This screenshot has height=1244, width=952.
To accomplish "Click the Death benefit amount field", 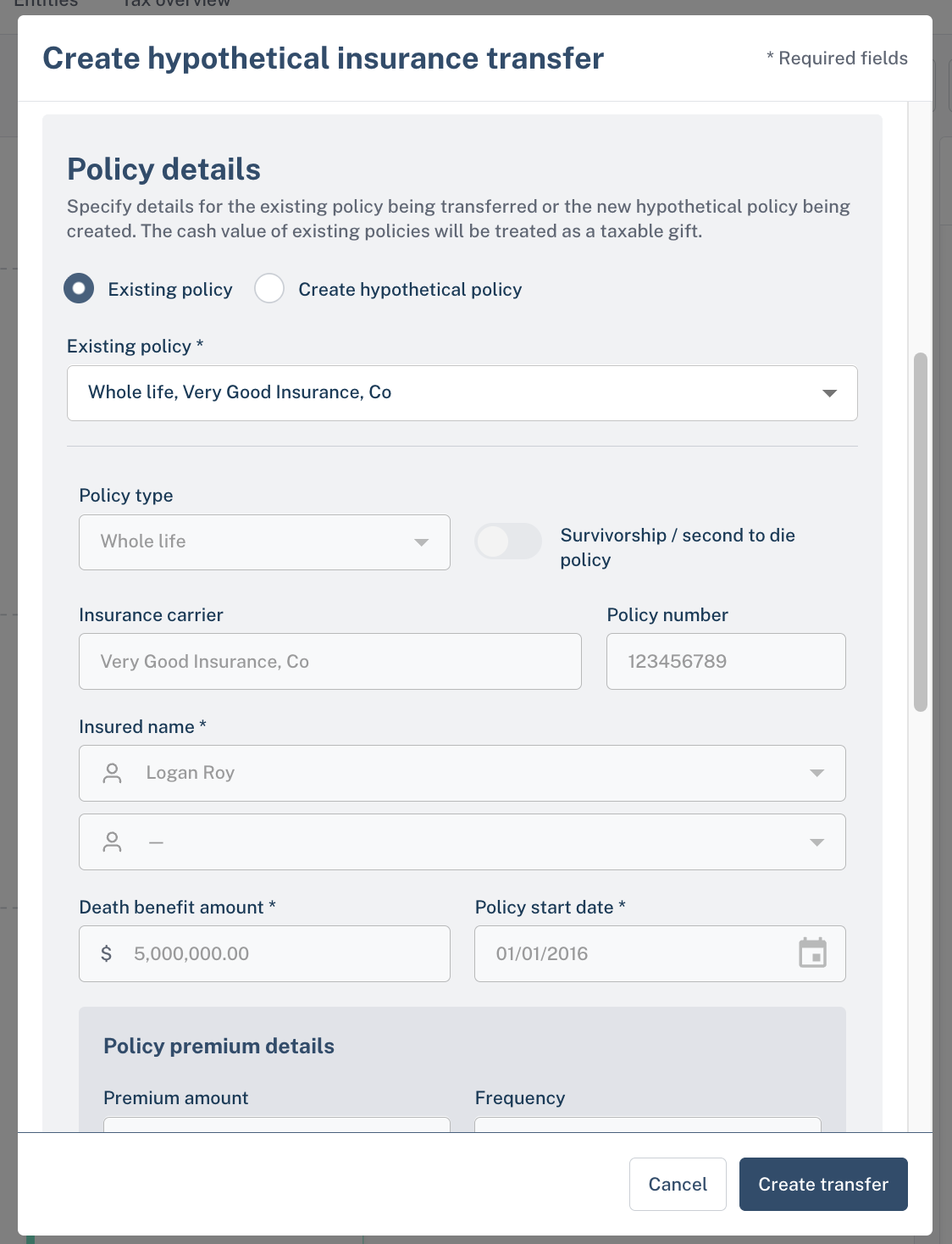I will (264, 953).
